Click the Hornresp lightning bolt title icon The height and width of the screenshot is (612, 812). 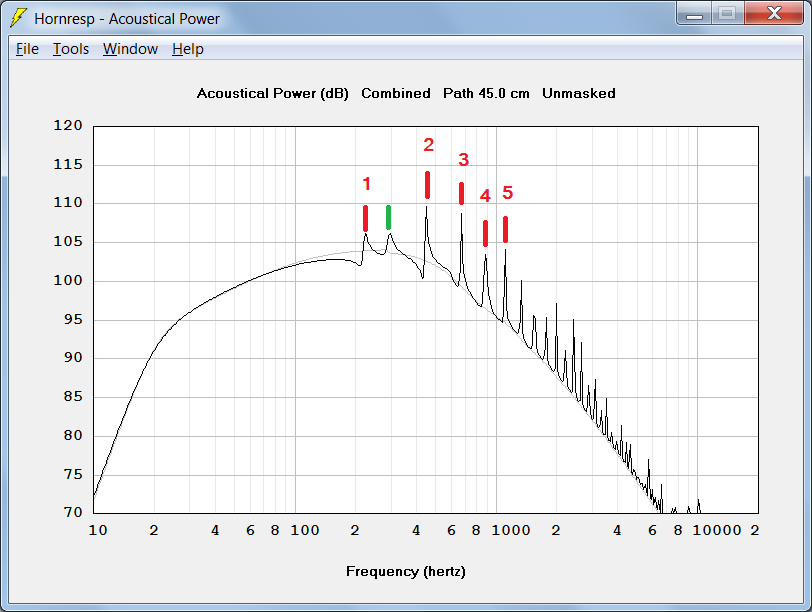(x=19, y=18)
